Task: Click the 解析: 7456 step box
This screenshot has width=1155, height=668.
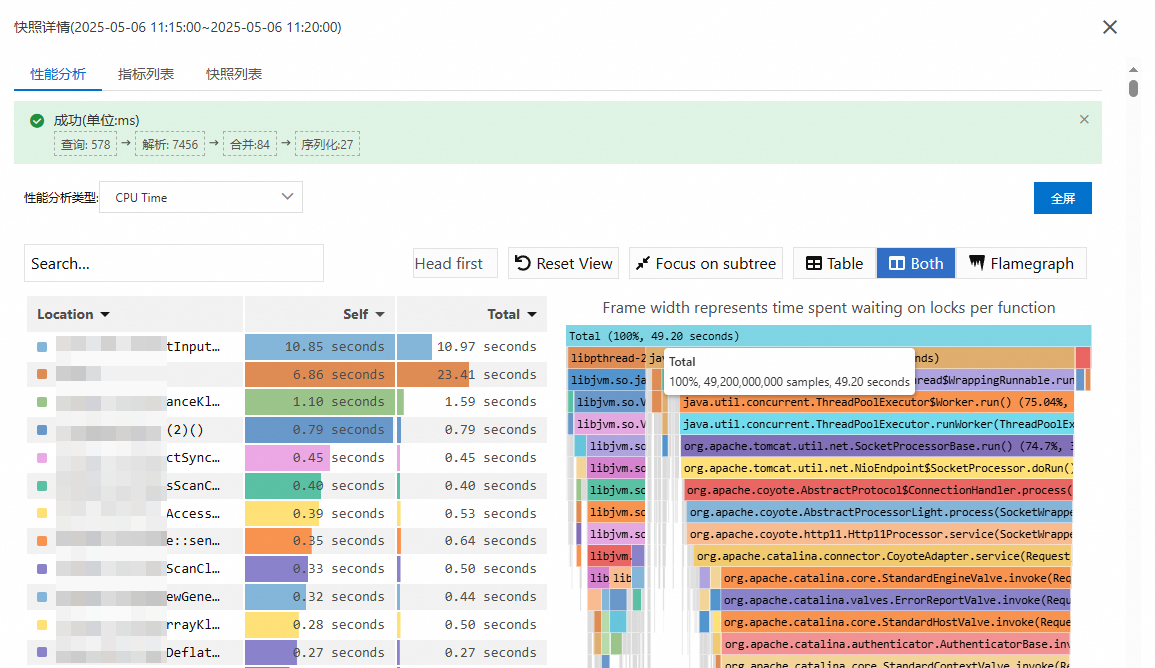Action: pyautogui.click(x=169, y=144)
